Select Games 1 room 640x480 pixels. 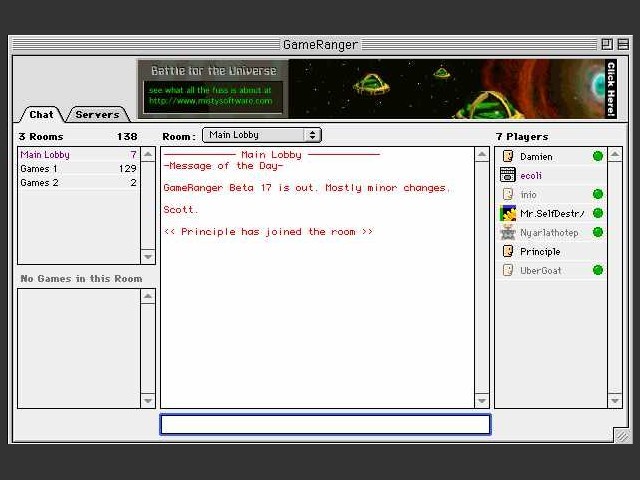pos(78,169)
